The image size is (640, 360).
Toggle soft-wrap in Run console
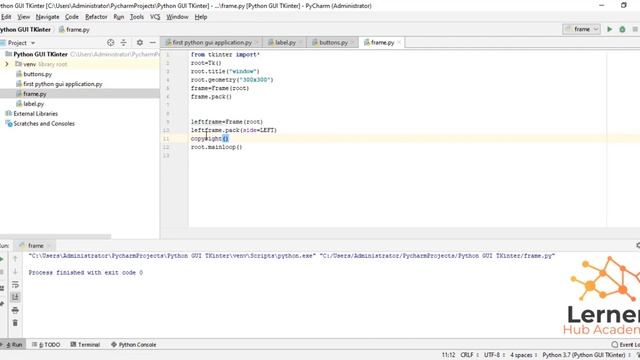coord(15,284)
